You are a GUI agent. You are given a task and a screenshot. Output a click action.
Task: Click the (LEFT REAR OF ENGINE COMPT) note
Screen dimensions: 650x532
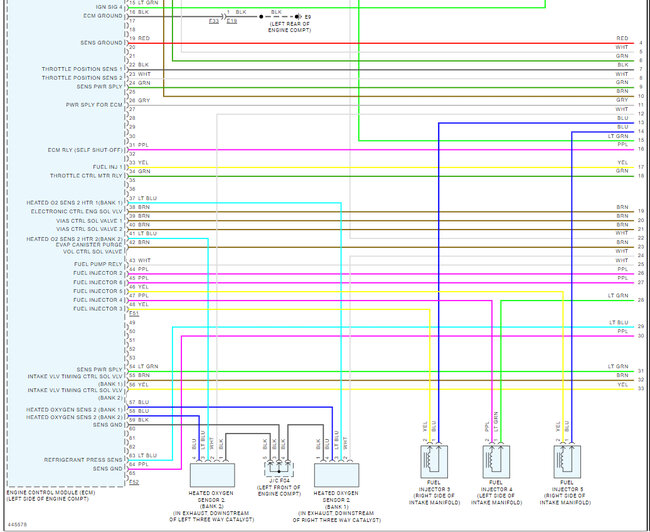coord(289,27)
